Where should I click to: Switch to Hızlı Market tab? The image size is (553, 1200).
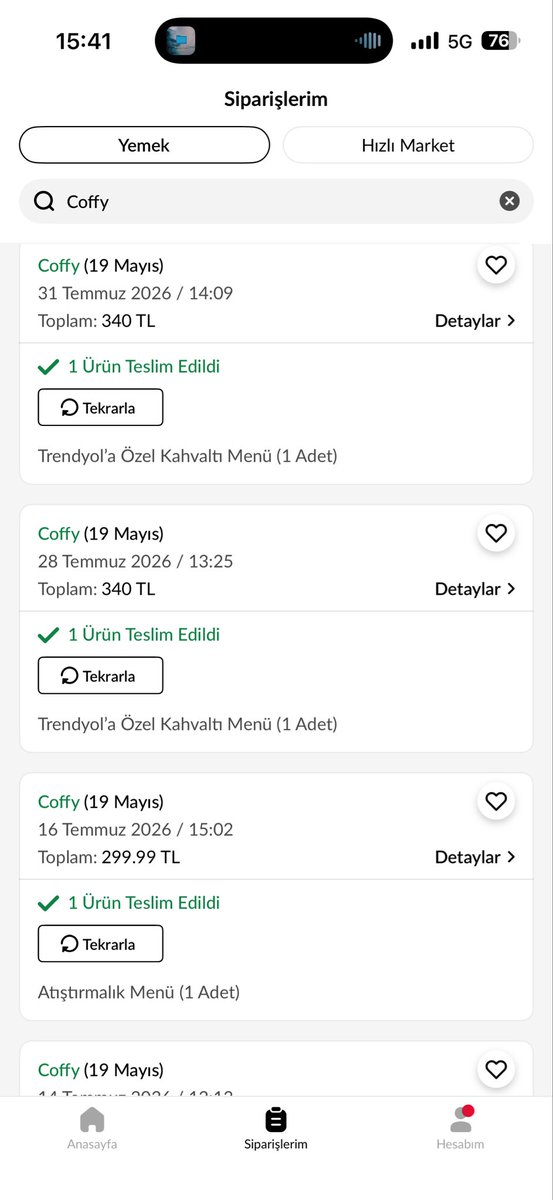tap(408, 145)
